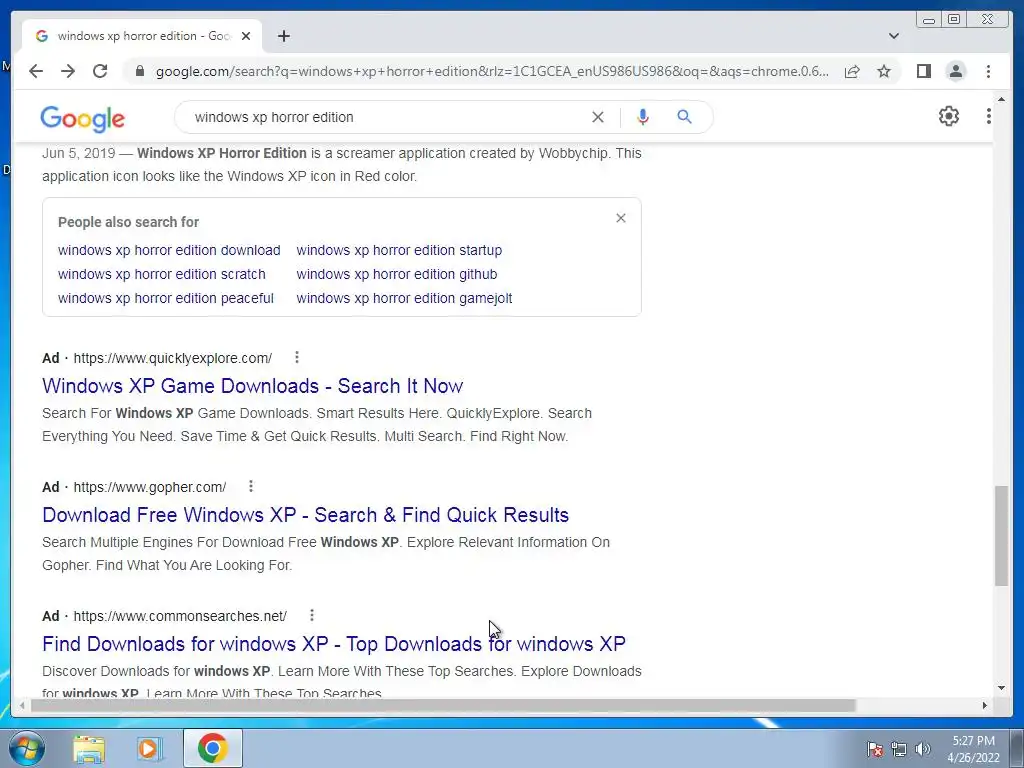
Task: Go to the Google homepage via the logo
Action: point(82,118)
